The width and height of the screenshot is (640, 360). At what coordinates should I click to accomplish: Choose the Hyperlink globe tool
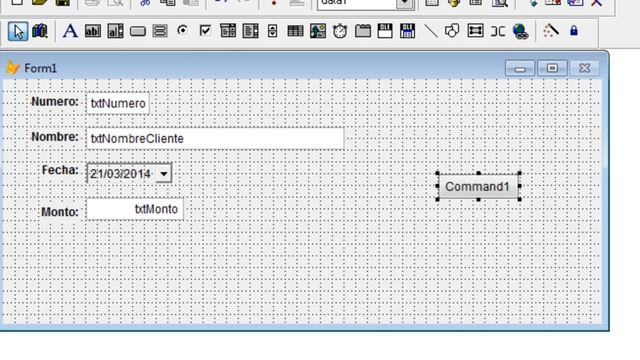tap(520, 31)
